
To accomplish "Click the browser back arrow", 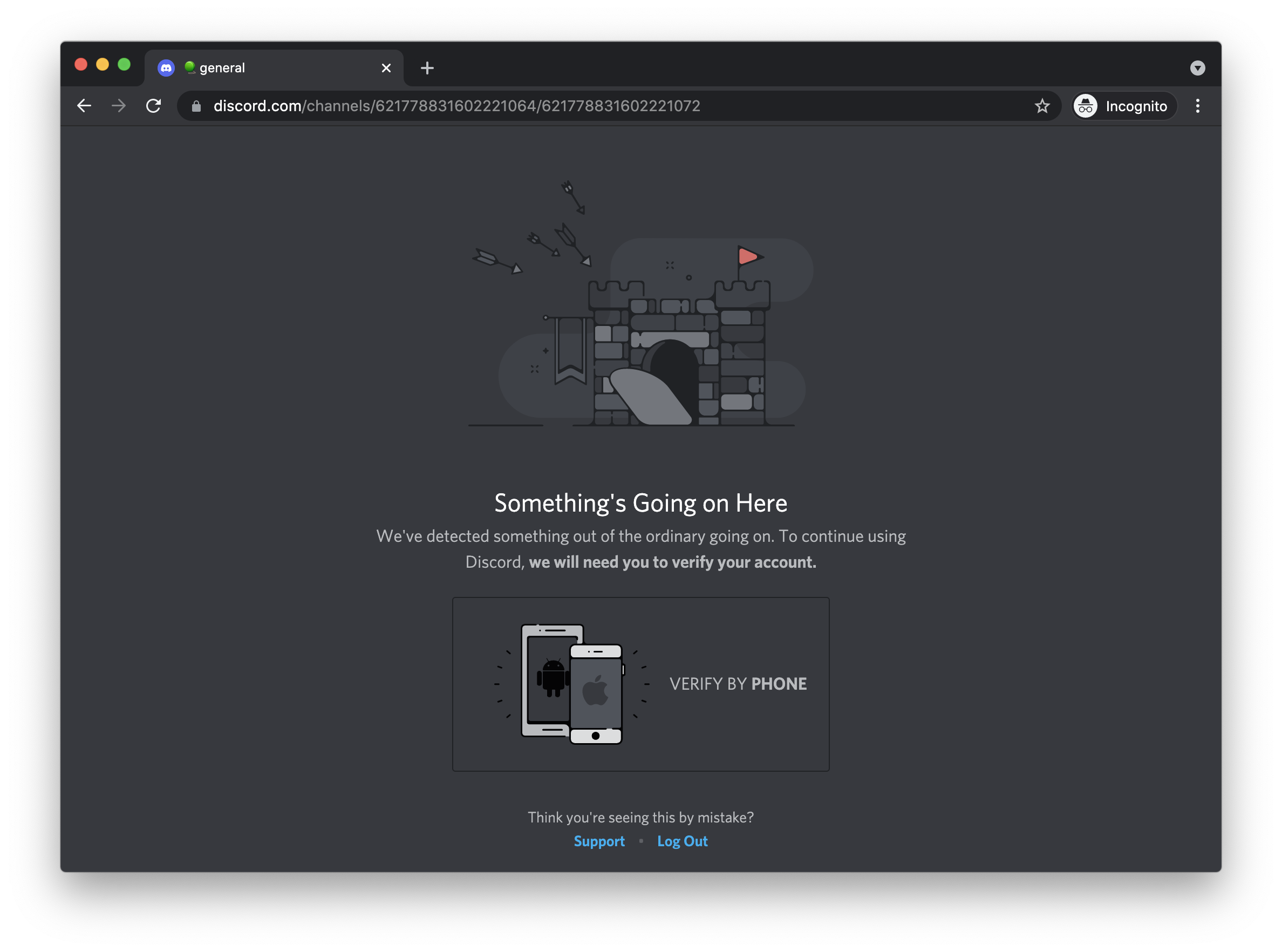I will pyautogui.click(x=84, y=106).
